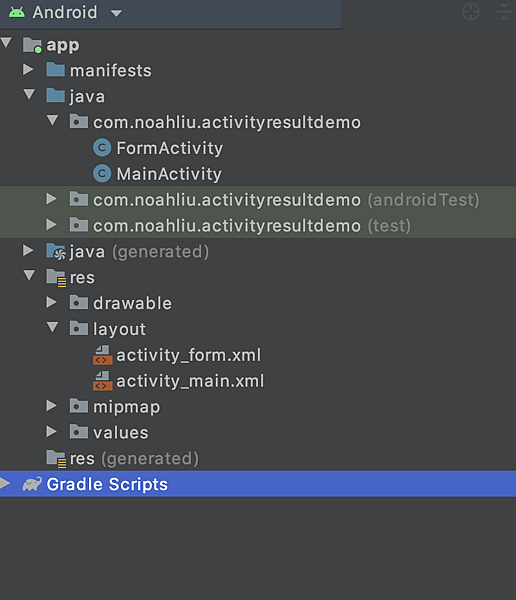Viewport: 516px width, 600px height.
Task: Expand the manifests folder
Action: [28, 70]
